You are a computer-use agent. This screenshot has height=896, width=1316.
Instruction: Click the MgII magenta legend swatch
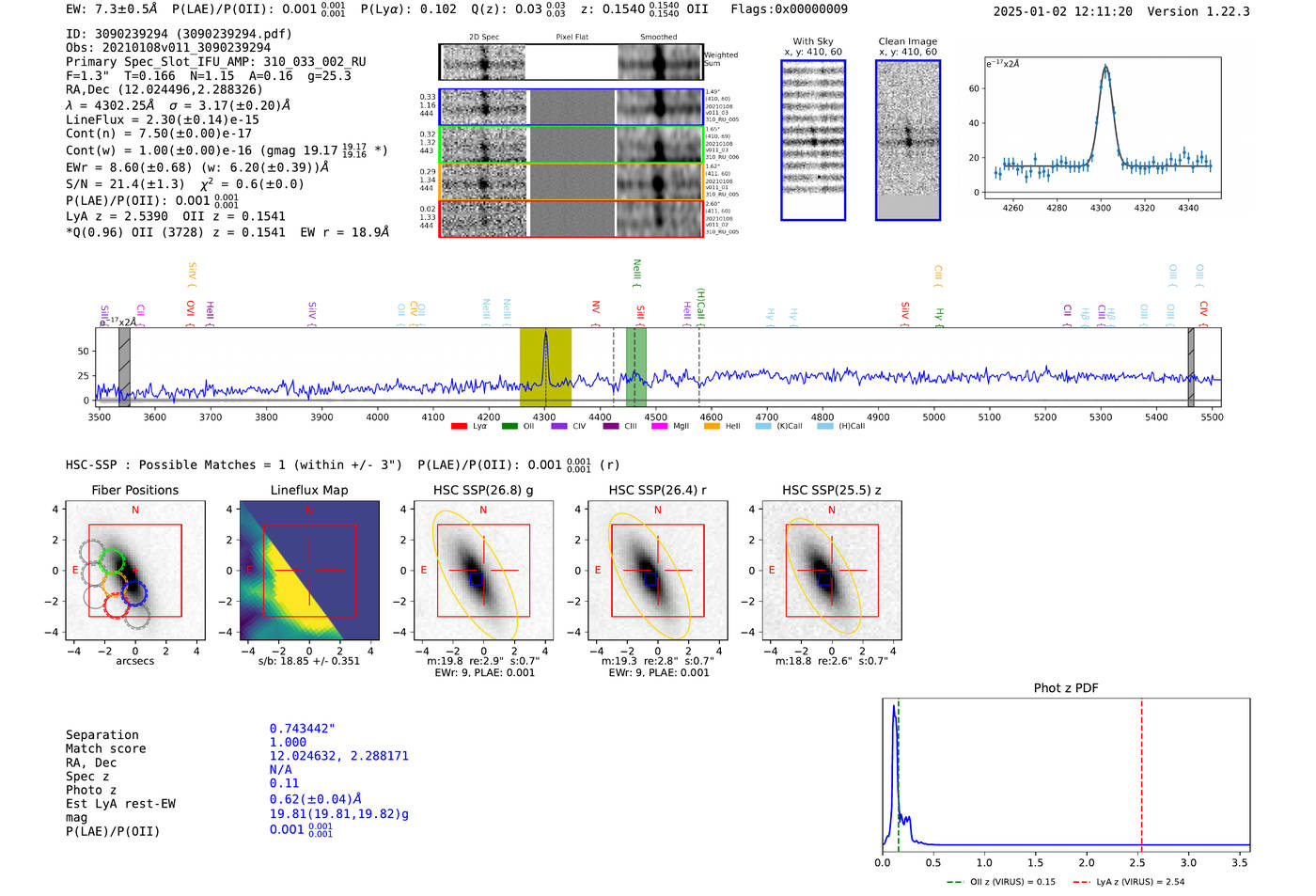tap(659, 426)
